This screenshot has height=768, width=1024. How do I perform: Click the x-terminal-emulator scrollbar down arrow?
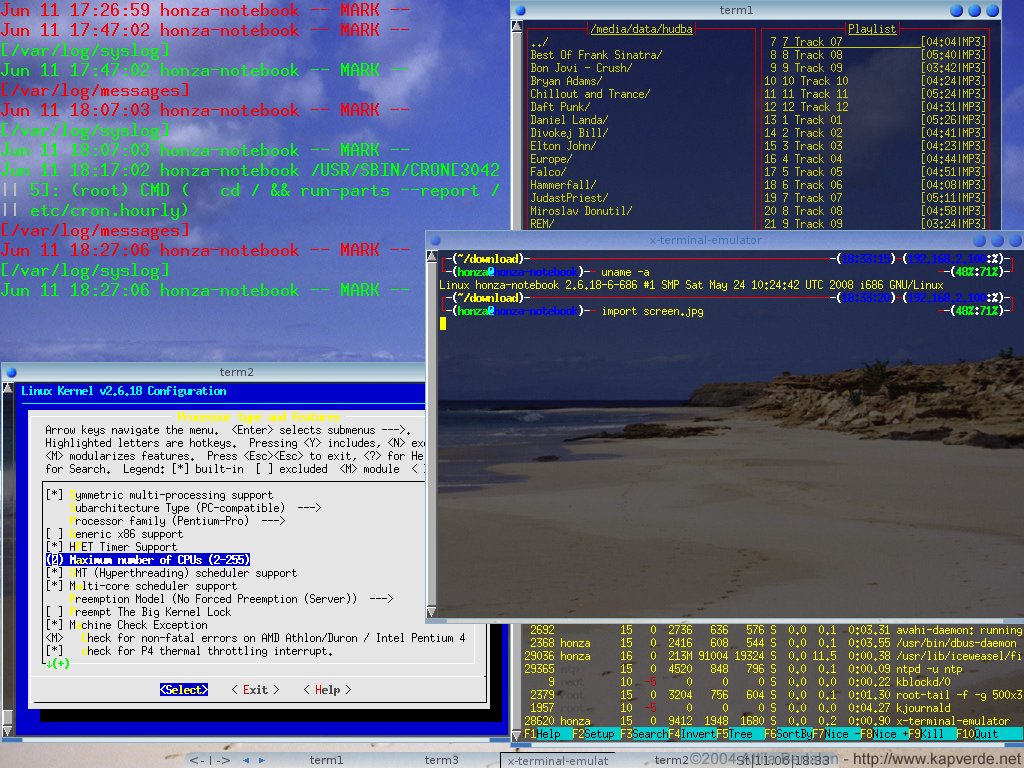(x=432, y=612)
